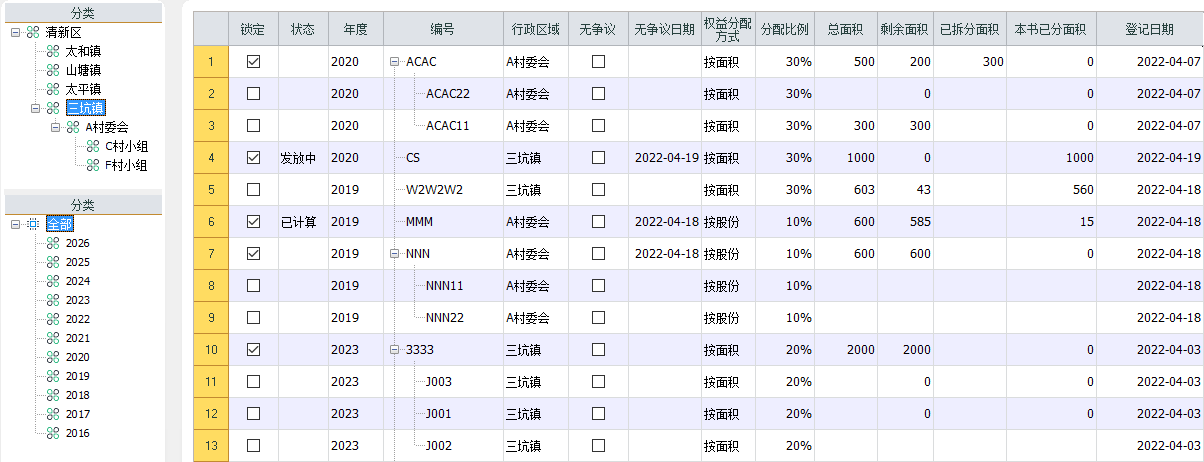Select the F村小组 tree item
The image size is (1204, 462).
(x=125, y=165)
